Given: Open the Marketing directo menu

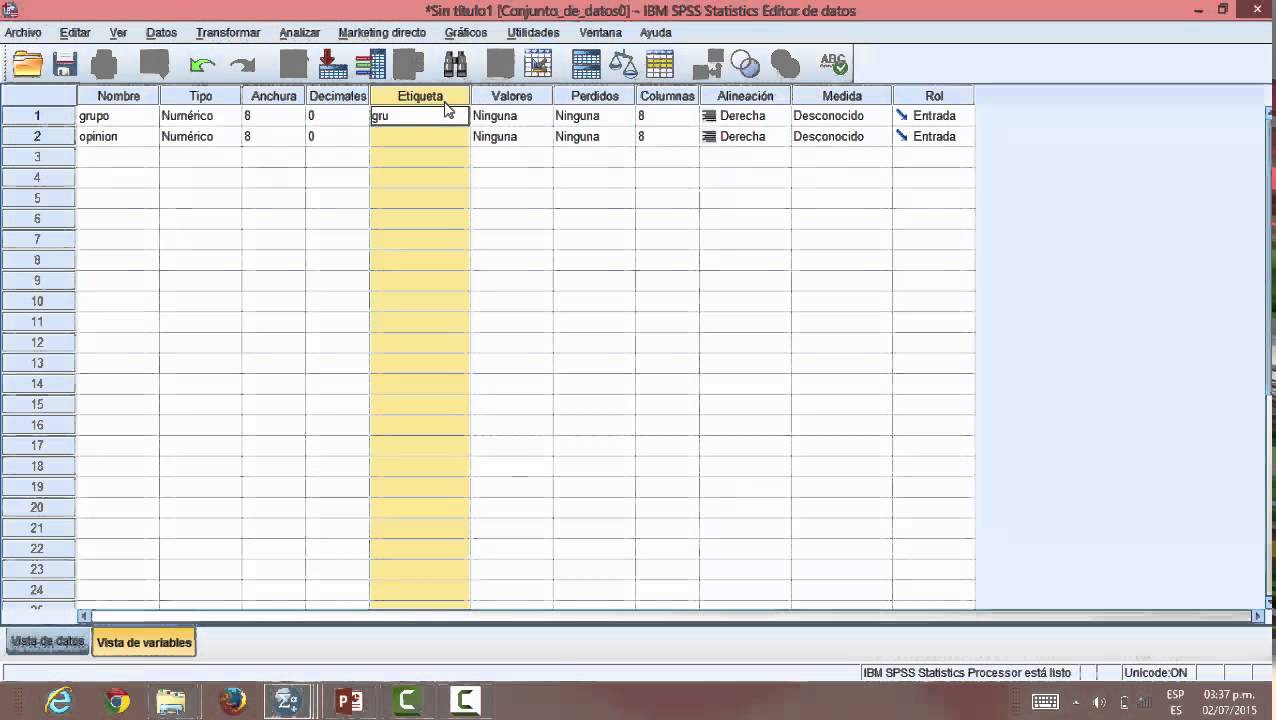Looking at the screenshot, I should coord(382,33).
